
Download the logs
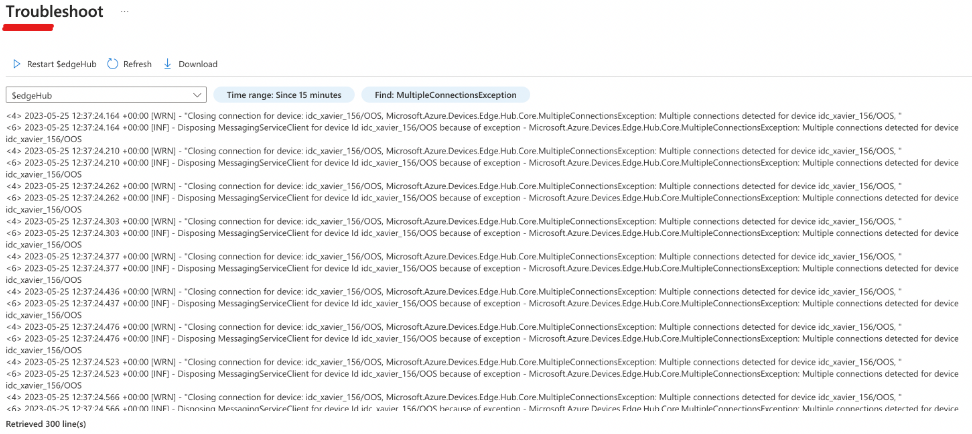point(190,64)
